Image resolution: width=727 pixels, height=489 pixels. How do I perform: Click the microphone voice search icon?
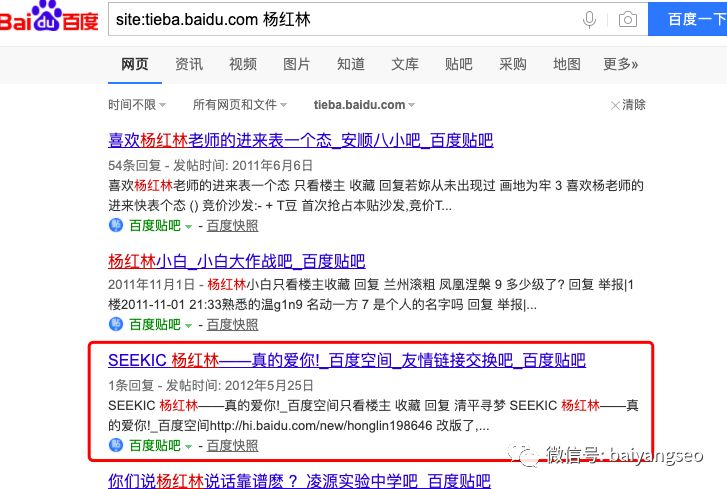pos(590,19)
